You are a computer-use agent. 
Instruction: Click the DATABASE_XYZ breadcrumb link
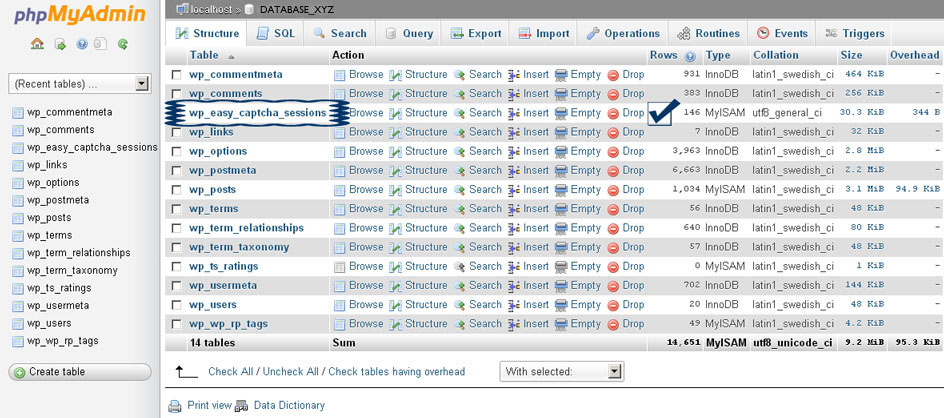pos(297,9)
